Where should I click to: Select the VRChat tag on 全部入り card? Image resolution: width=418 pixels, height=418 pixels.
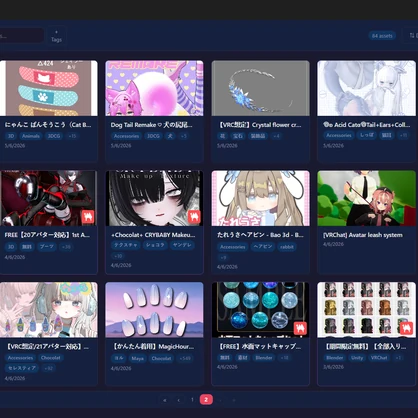[x=379, y=358]
